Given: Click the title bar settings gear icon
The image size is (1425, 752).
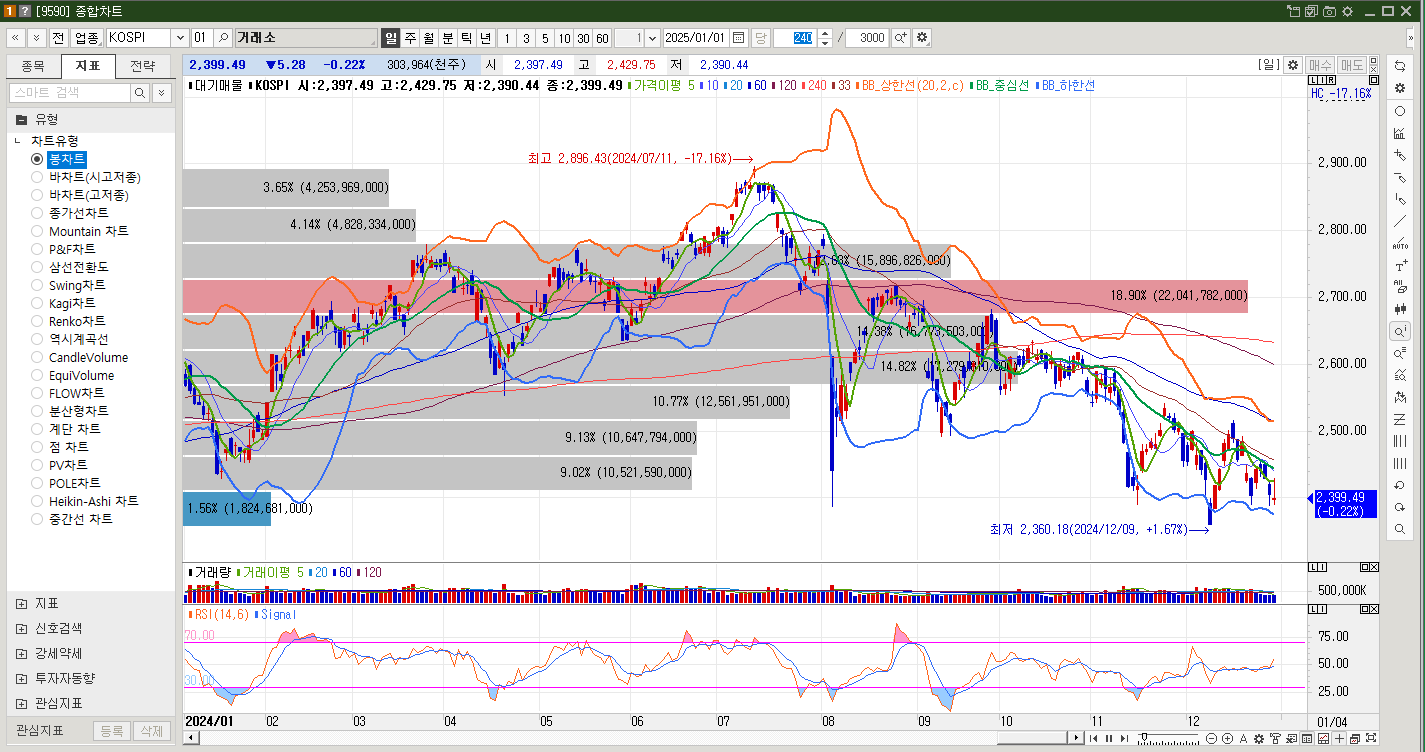Looking at the screenshot, I should [x=1347, y=11].
